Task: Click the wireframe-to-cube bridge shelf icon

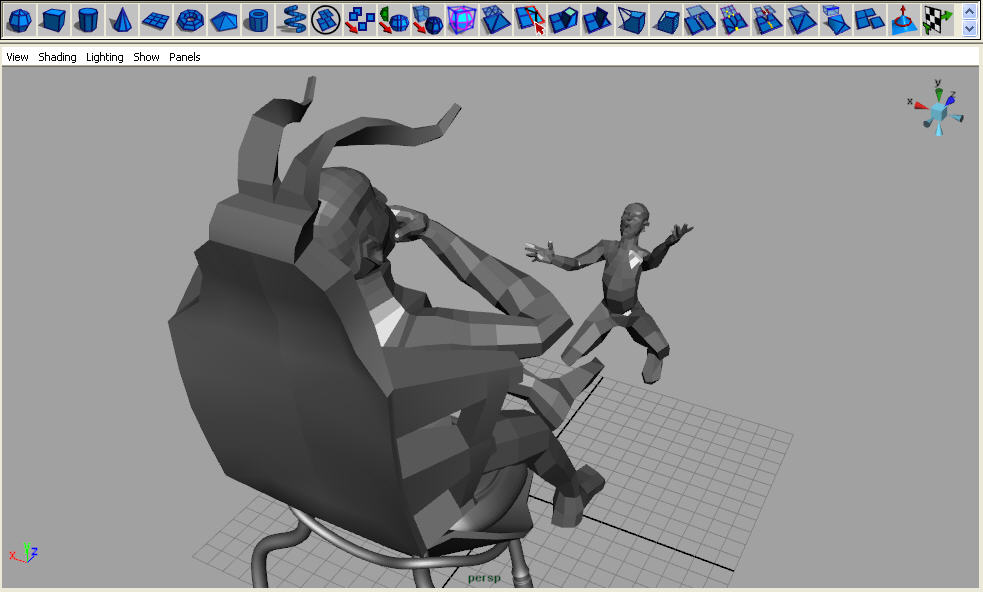Action: [632, 20]
